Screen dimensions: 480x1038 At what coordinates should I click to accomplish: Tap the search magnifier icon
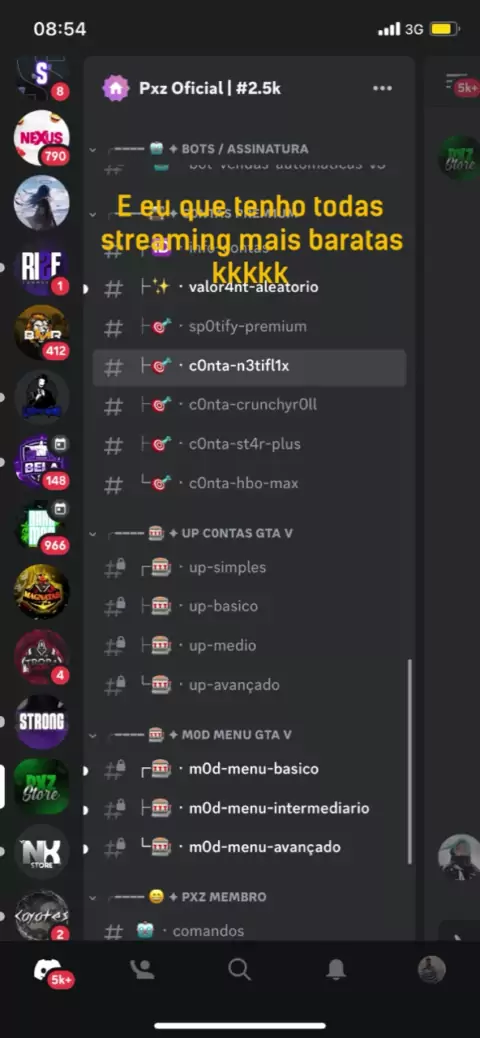click(x=239, y=970)
